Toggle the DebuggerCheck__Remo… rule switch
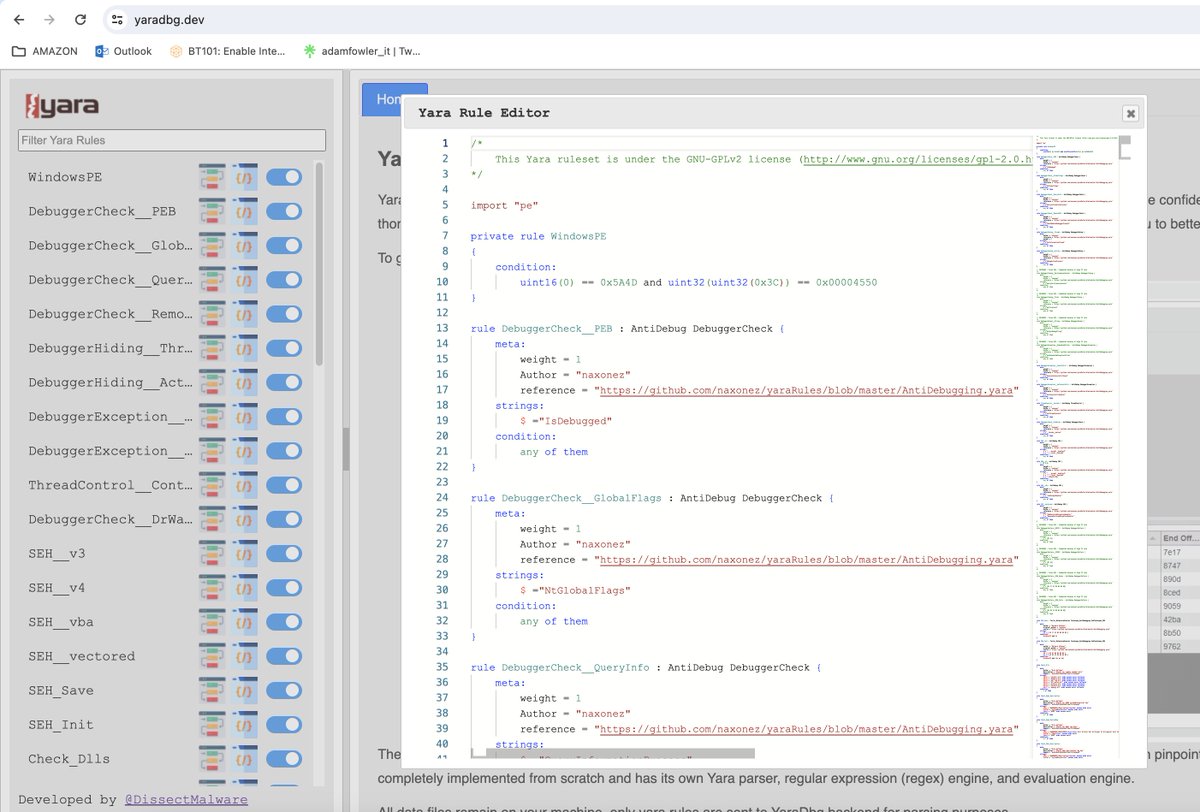Screen dimensions: 1200x812 click(x=284, y=313)
